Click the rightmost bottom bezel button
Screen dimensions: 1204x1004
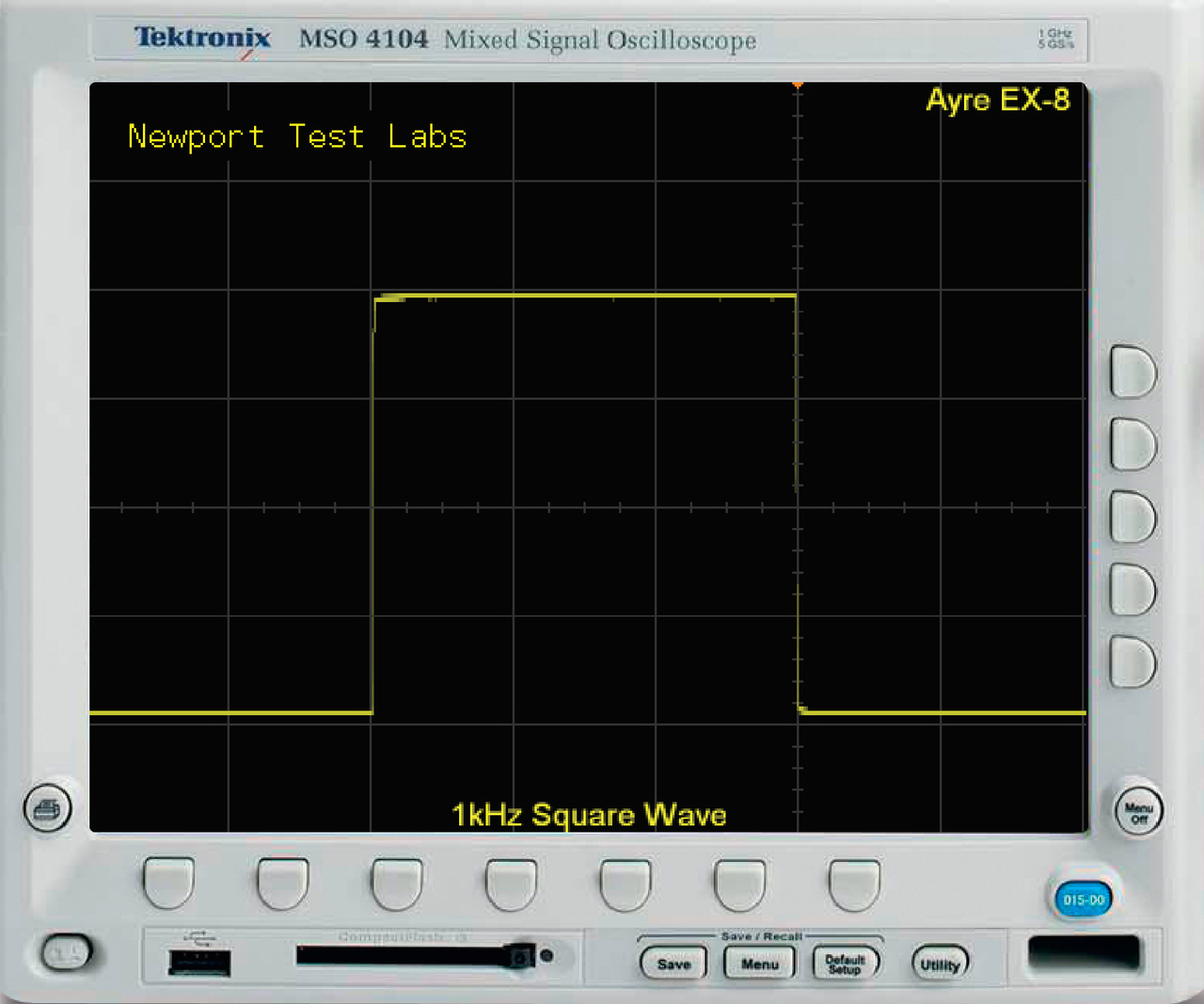coord(854,884)
